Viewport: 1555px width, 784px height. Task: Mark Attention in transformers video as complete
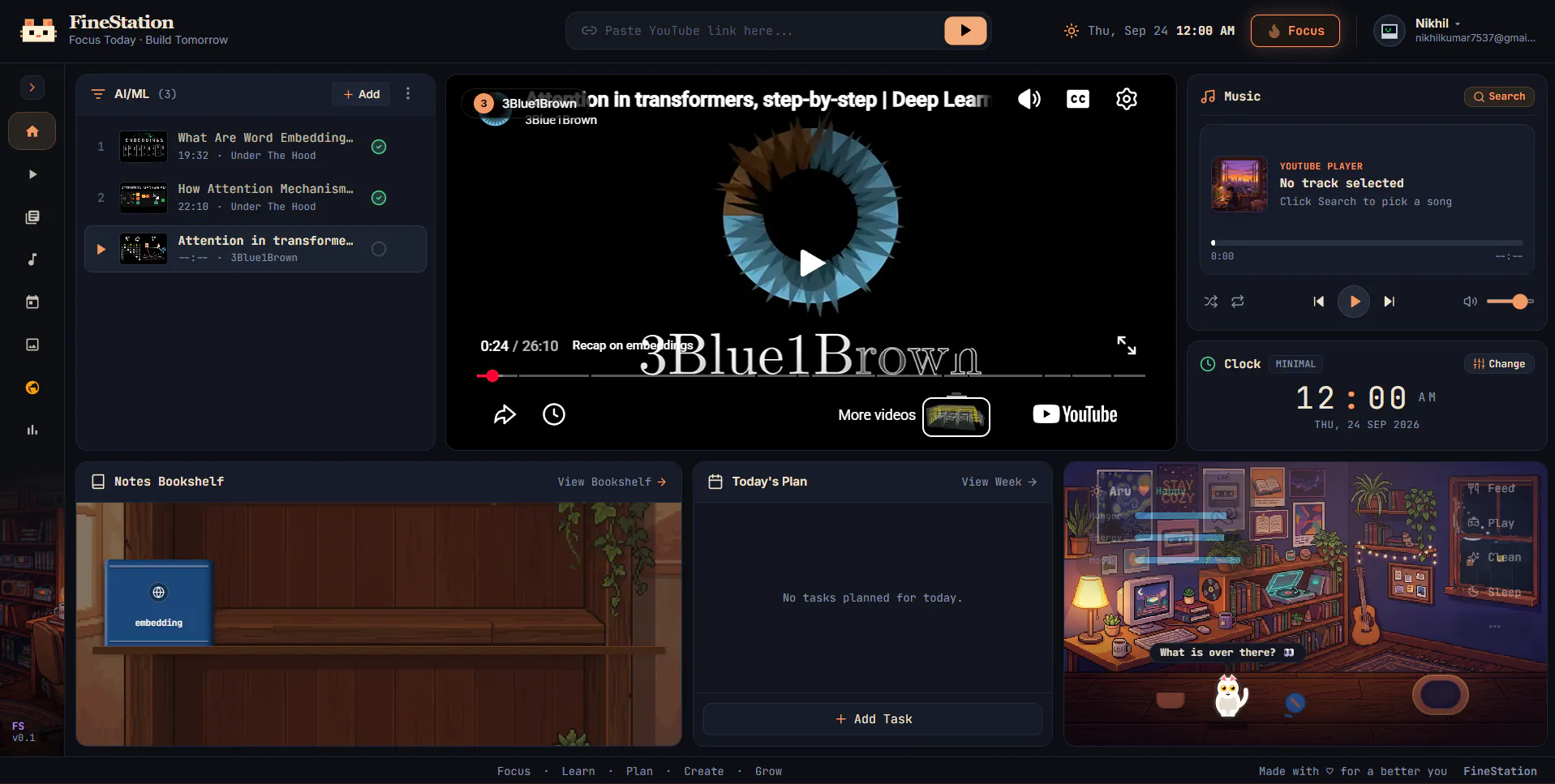(379, 249)
